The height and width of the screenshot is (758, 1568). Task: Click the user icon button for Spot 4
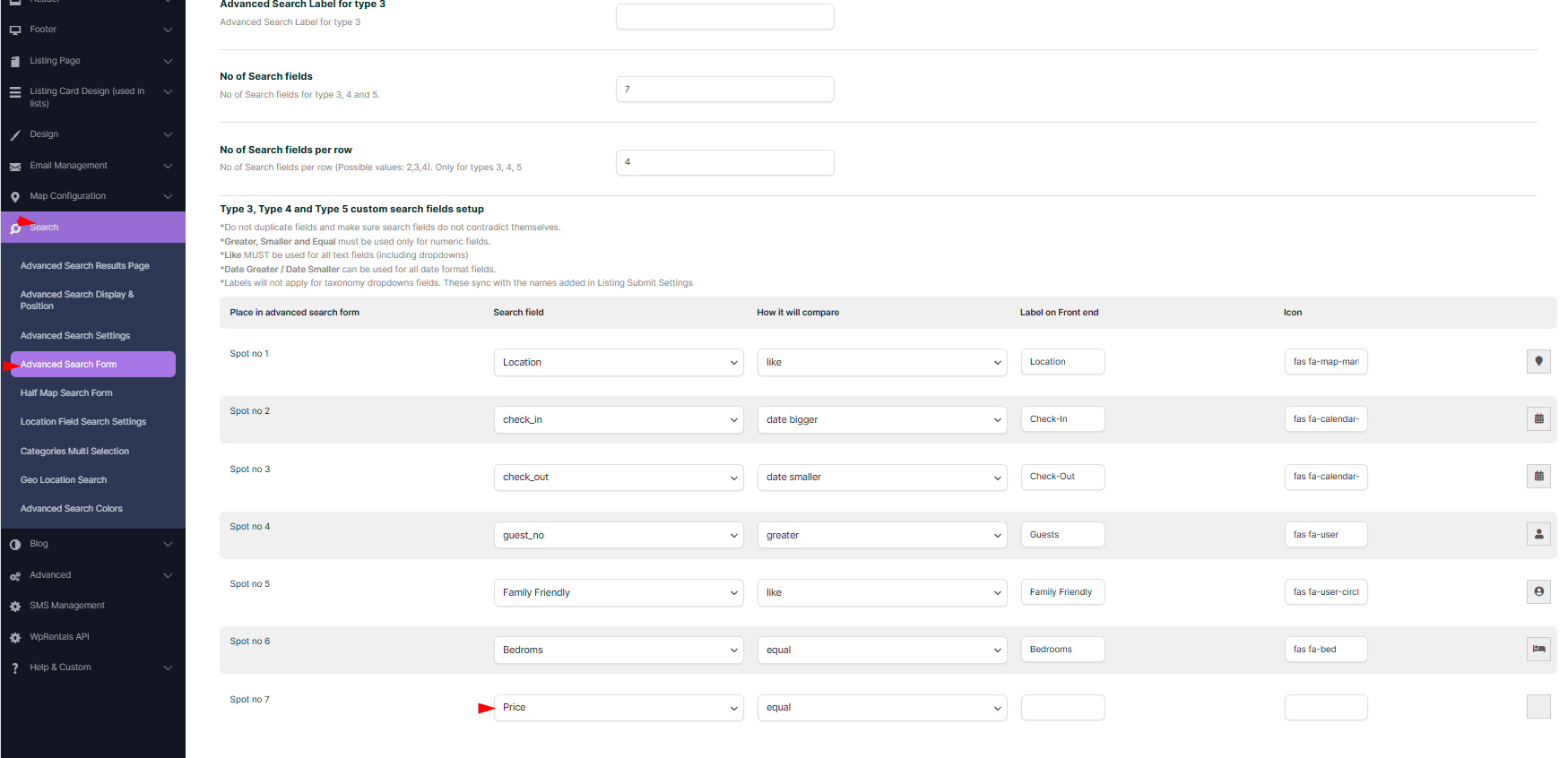click(1538, 535)
